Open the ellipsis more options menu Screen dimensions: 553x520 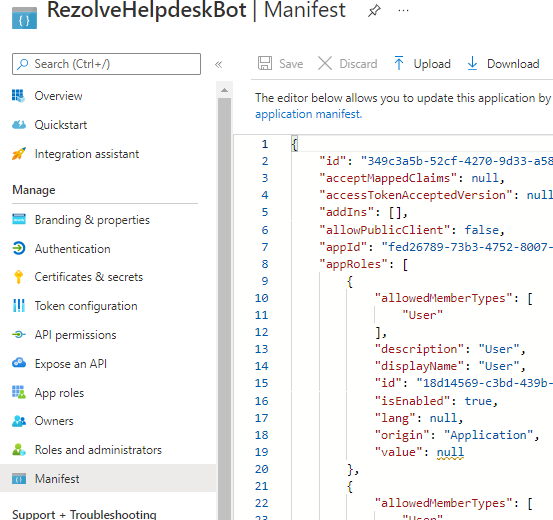click(x=403, y=11)
